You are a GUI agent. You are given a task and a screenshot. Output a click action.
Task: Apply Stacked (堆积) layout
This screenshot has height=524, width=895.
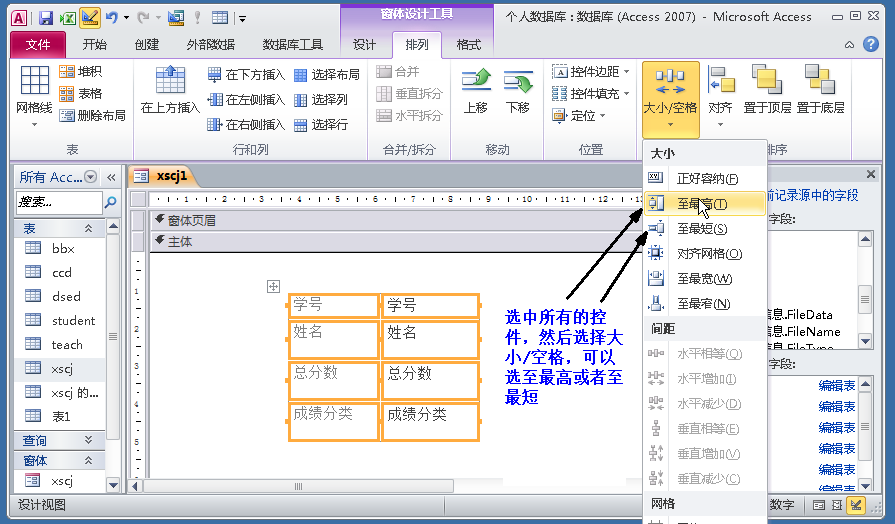[x=80, y=71]
